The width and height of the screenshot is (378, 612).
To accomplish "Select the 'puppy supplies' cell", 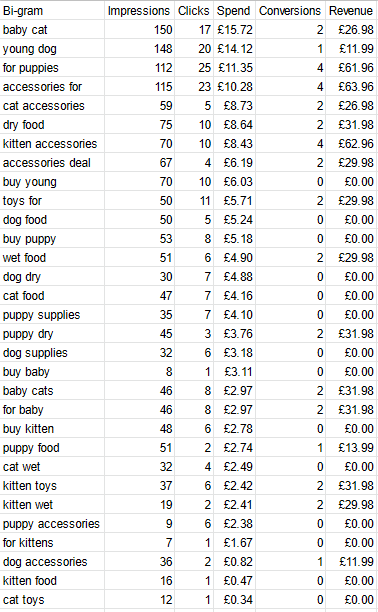I will (52, 315).
